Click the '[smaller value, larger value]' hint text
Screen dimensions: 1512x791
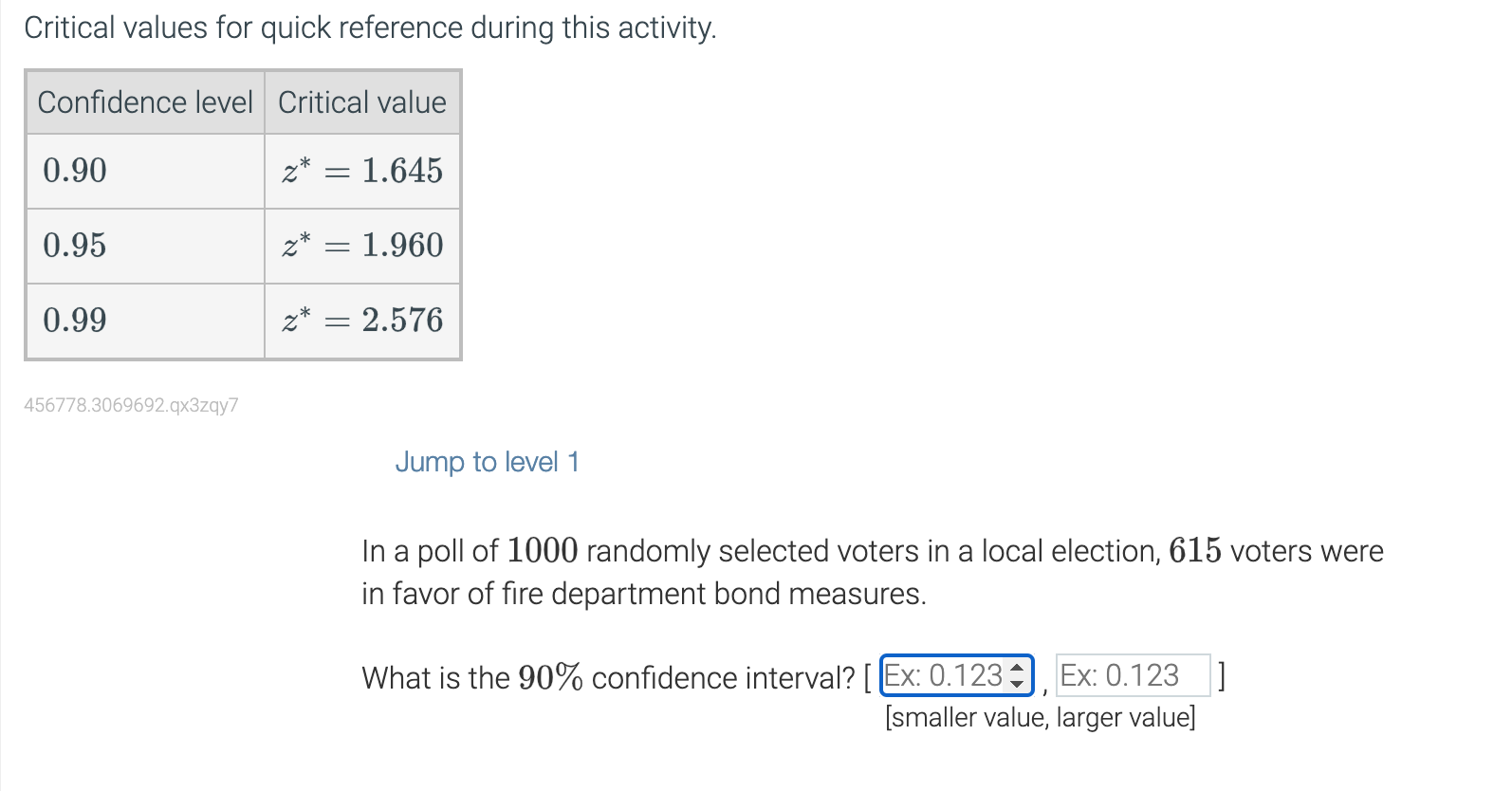pos(1040,717)
